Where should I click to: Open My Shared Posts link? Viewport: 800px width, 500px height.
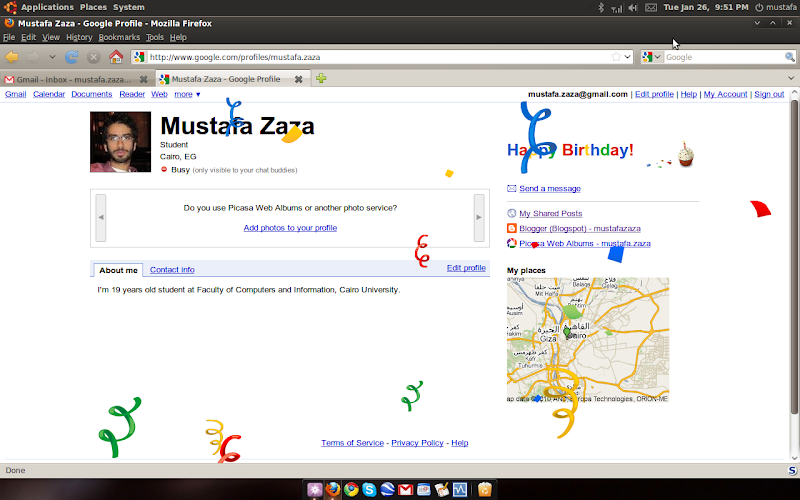coord(551,213)
